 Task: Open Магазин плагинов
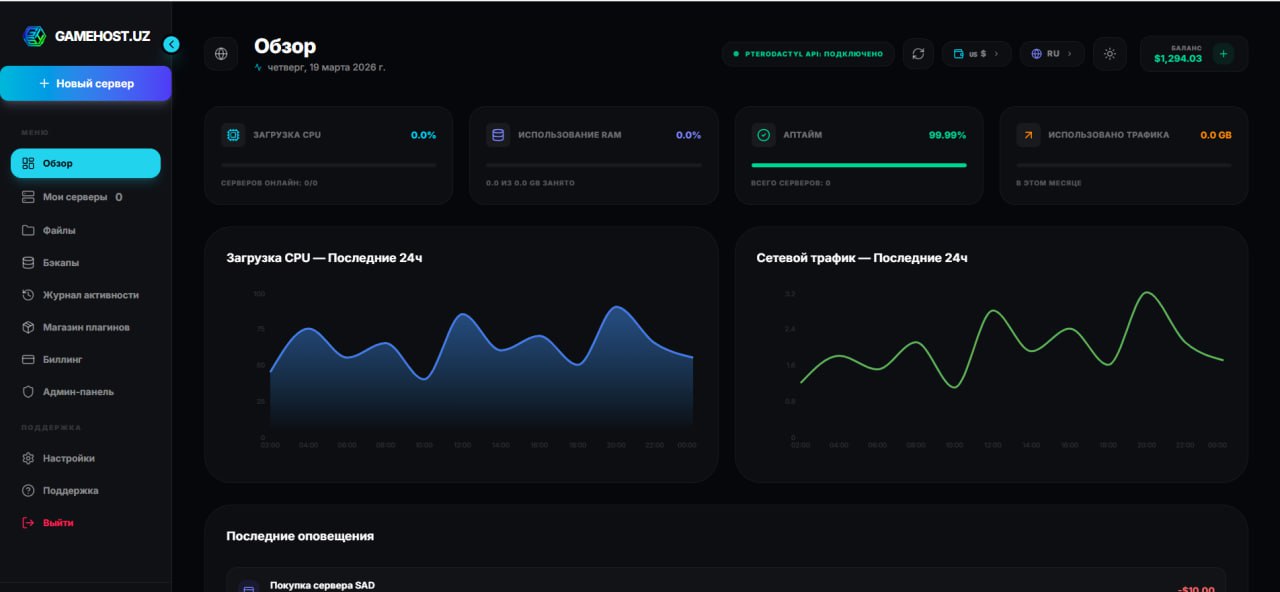coord(85,327)
